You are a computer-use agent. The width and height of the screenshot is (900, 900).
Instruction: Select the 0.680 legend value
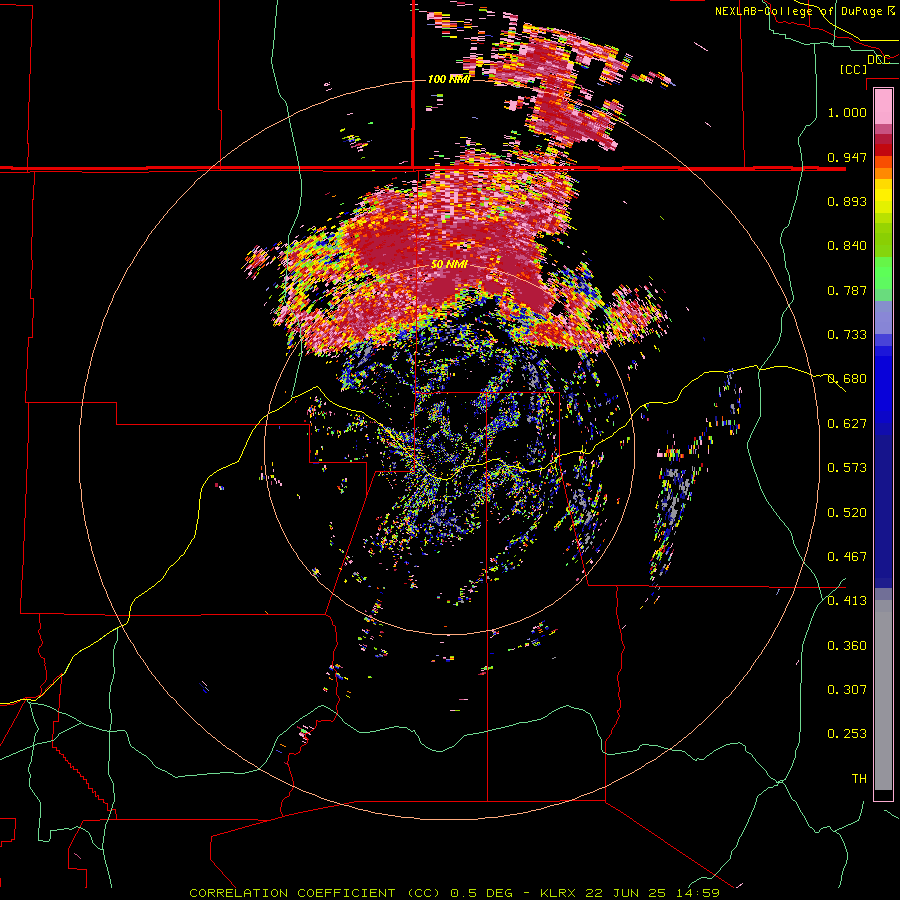847,379
